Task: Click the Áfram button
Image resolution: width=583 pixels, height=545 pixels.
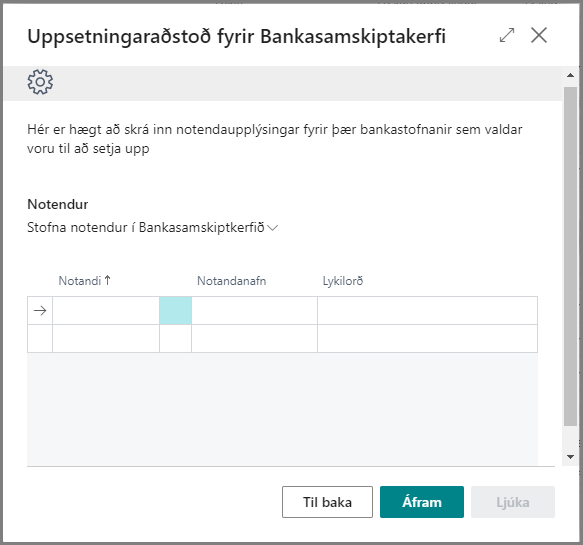Action: click(x=422, y=502)
